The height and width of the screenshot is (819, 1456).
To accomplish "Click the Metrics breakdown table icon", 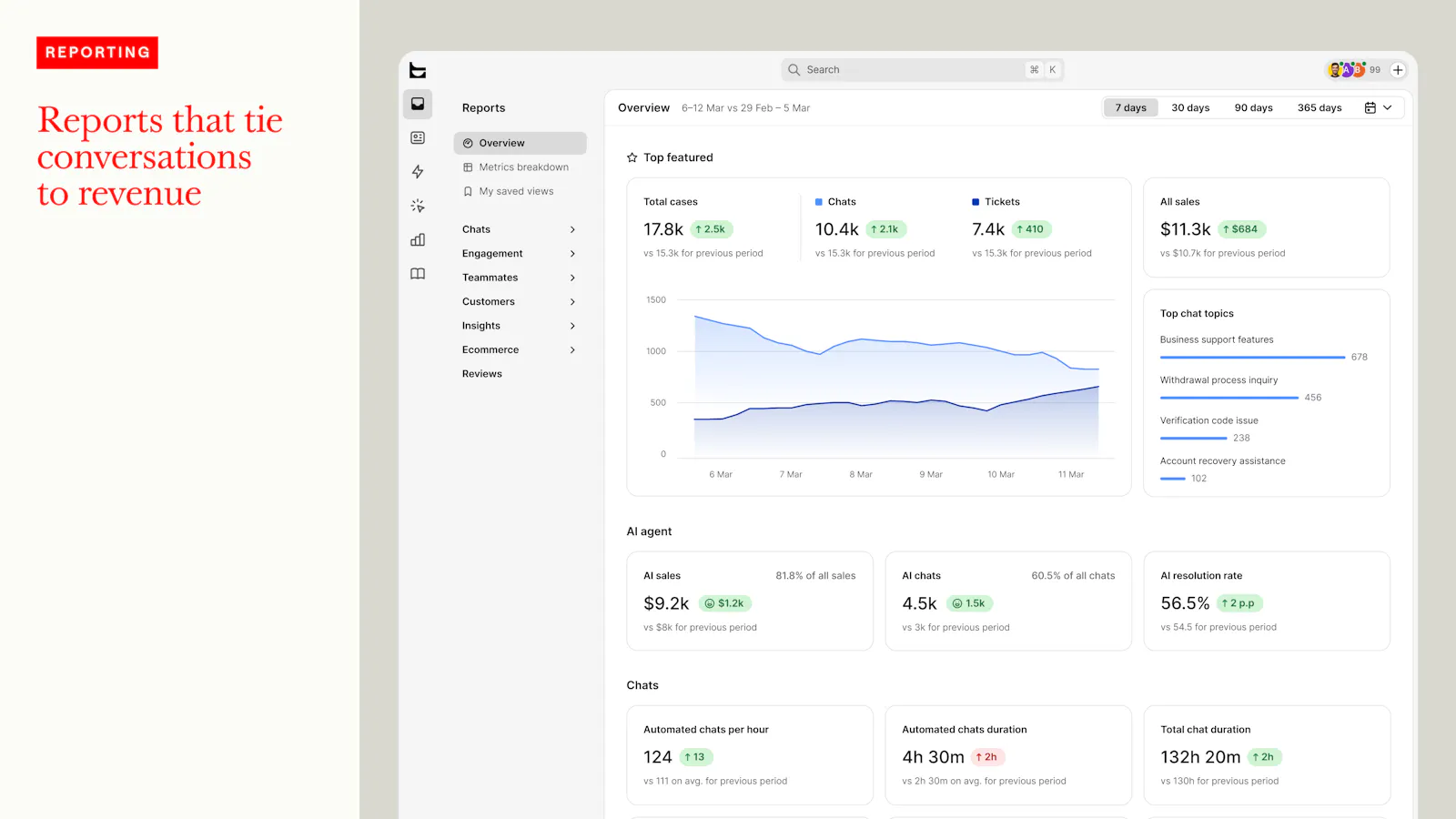I will (x=468, y=167).
